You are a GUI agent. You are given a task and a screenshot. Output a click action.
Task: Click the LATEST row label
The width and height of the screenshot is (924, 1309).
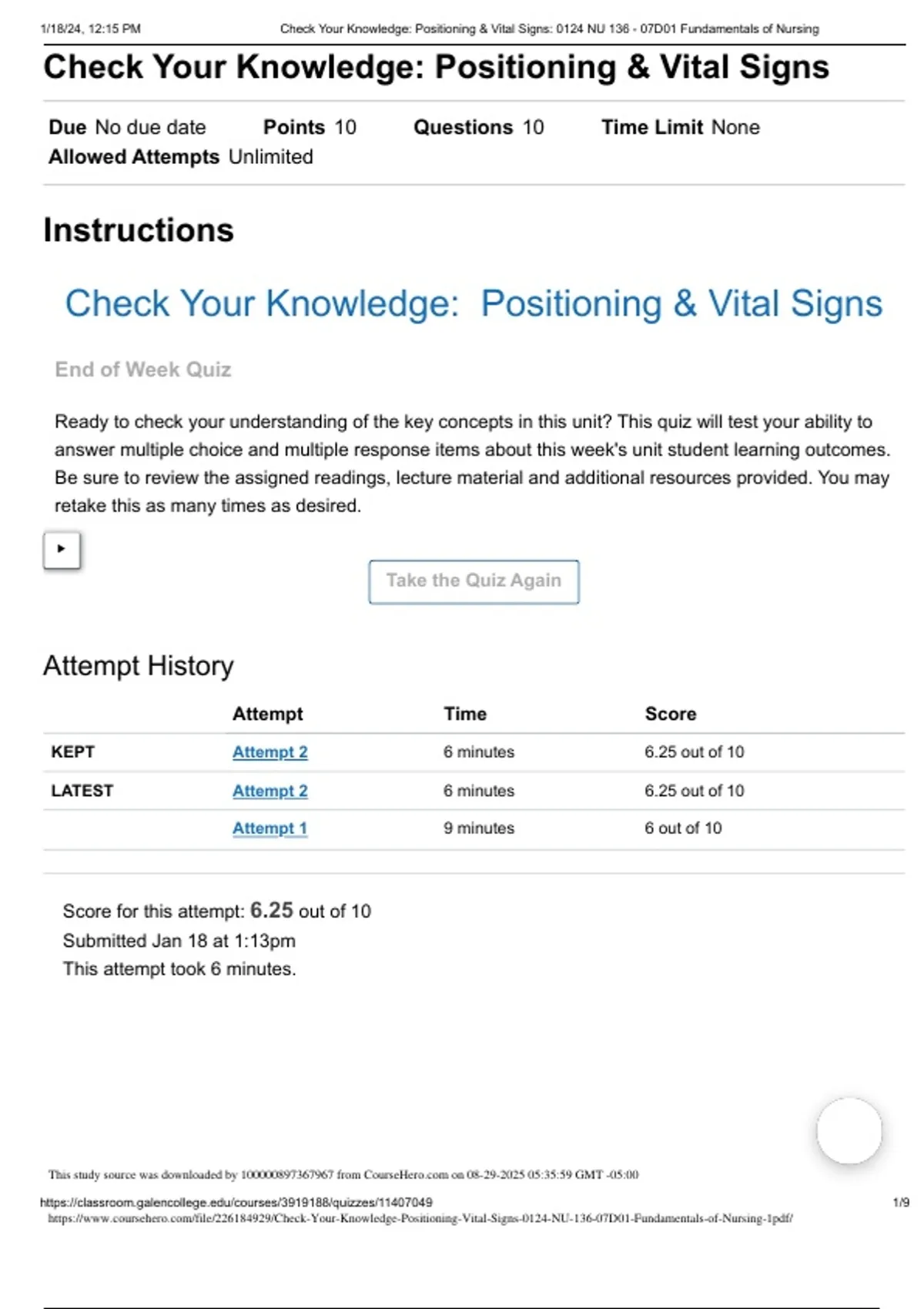click(82, 791)
